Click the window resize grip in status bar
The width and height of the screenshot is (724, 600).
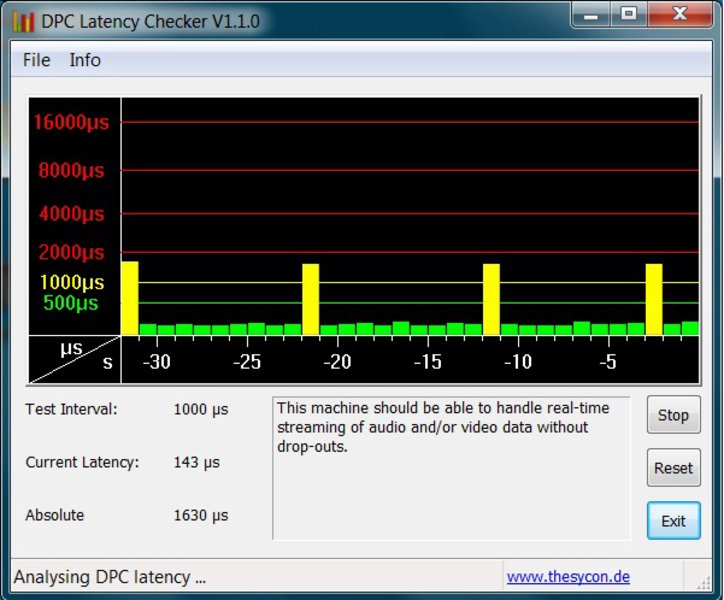click(704, 583)
